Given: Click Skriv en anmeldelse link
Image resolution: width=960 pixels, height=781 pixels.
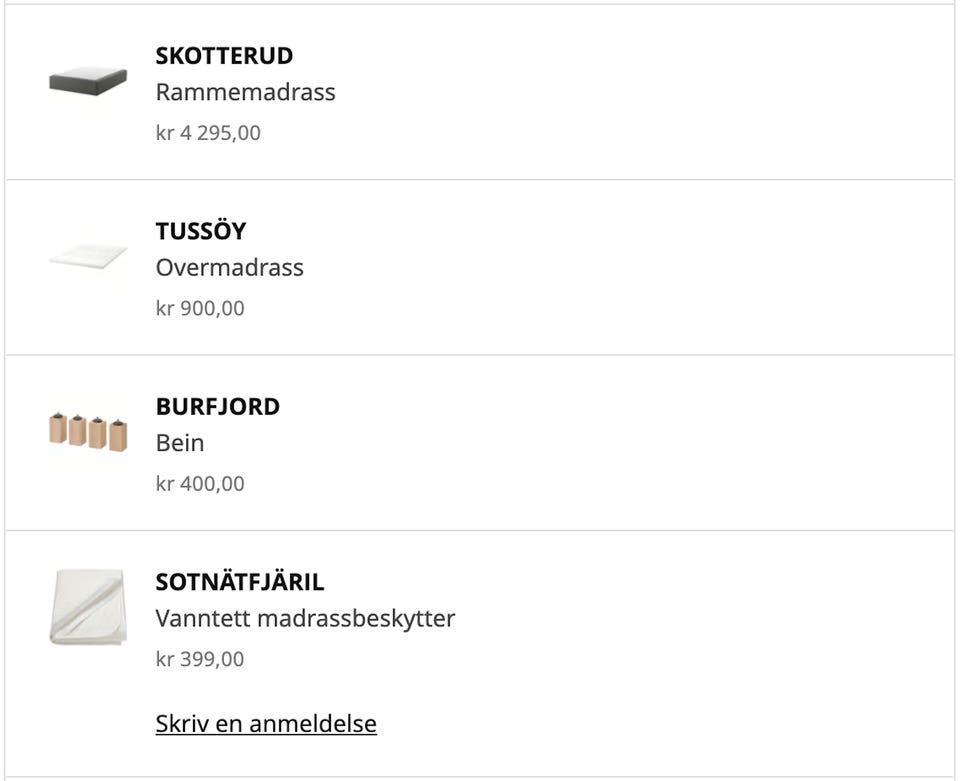Looking at the screenshot, I should pyautogui.click(x=266, y=723).
